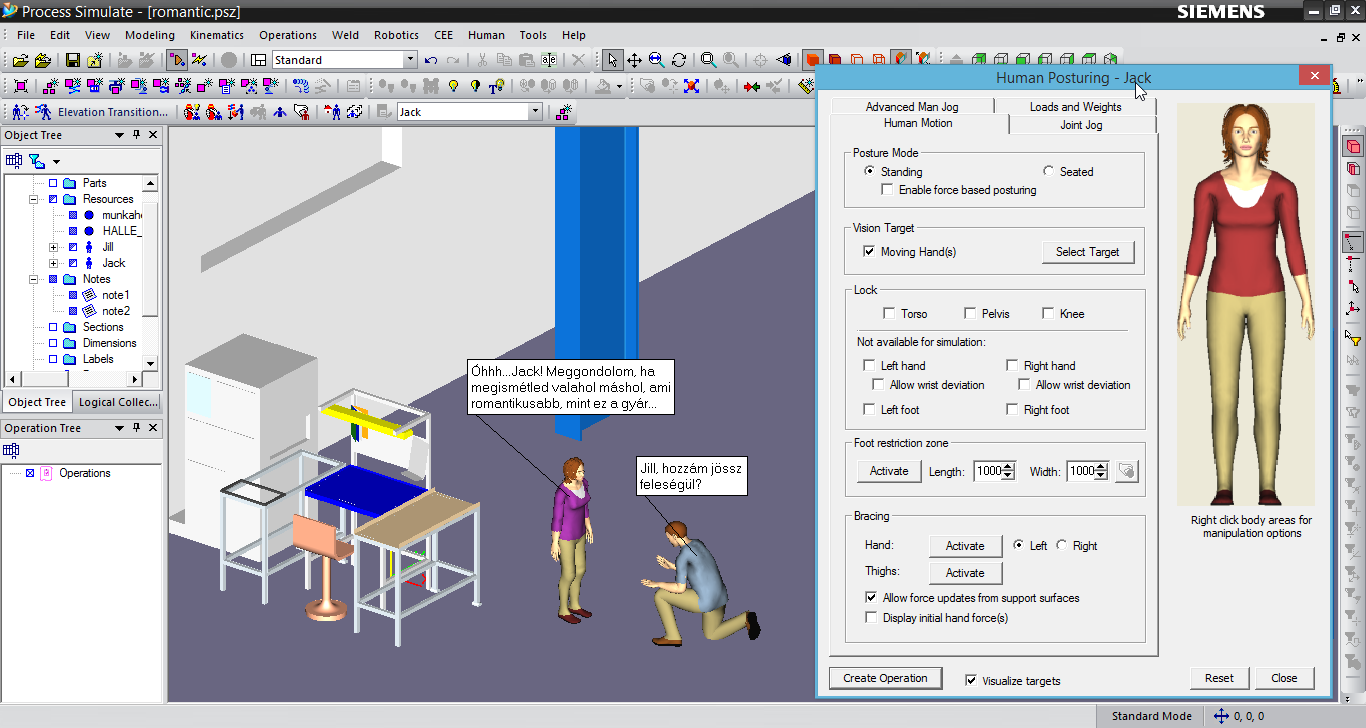Increase the foot restriction Length spinner
The width and height of the screenshot is (1366, 728).
pyautogui.click(x=1008, y=466)
